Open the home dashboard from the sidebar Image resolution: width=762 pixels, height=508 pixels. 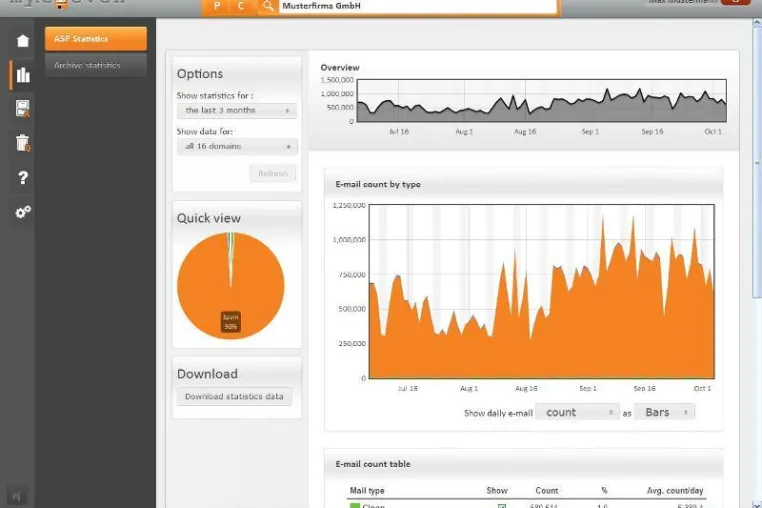(22, 41)
